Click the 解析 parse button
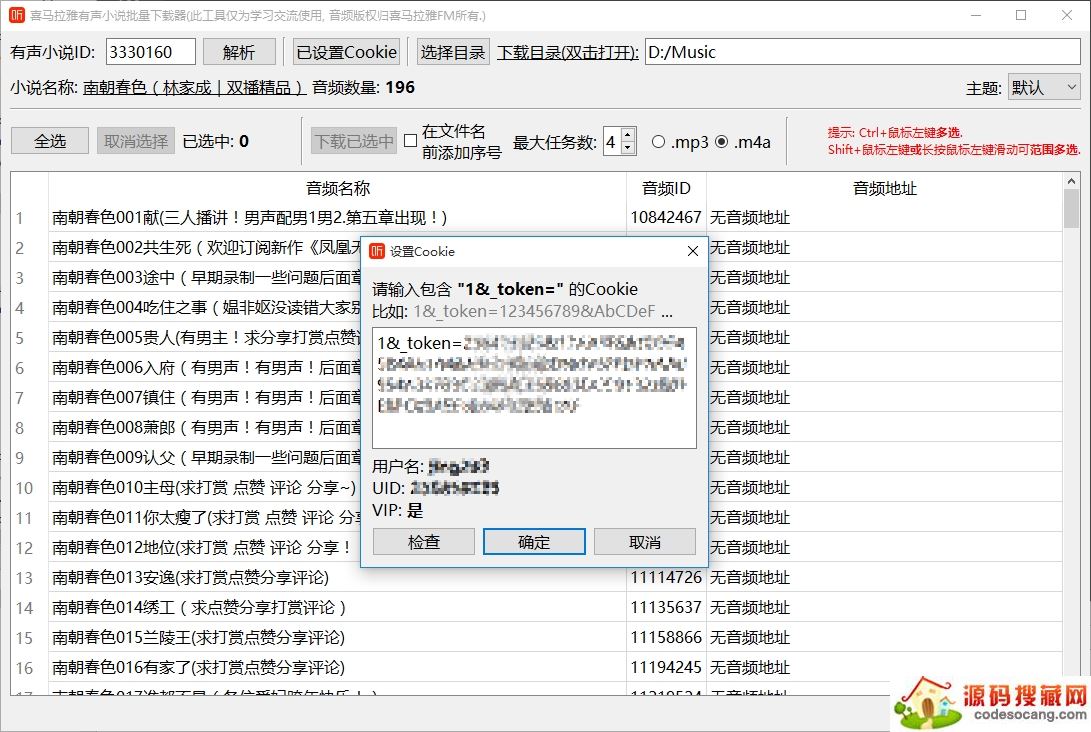 239,52
